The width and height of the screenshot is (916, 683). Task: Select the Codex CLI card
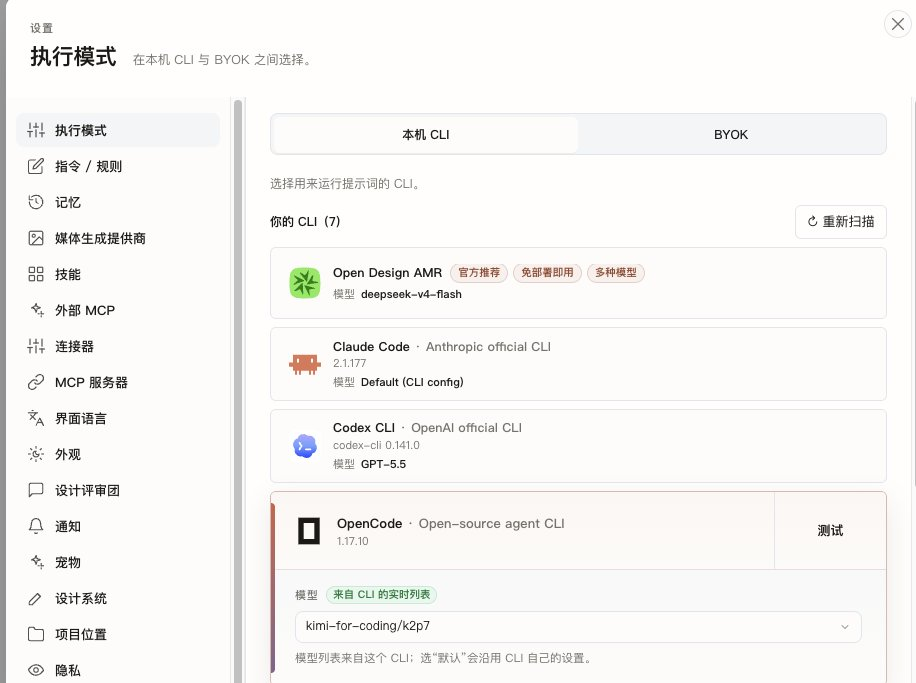[x=578, y=446]
